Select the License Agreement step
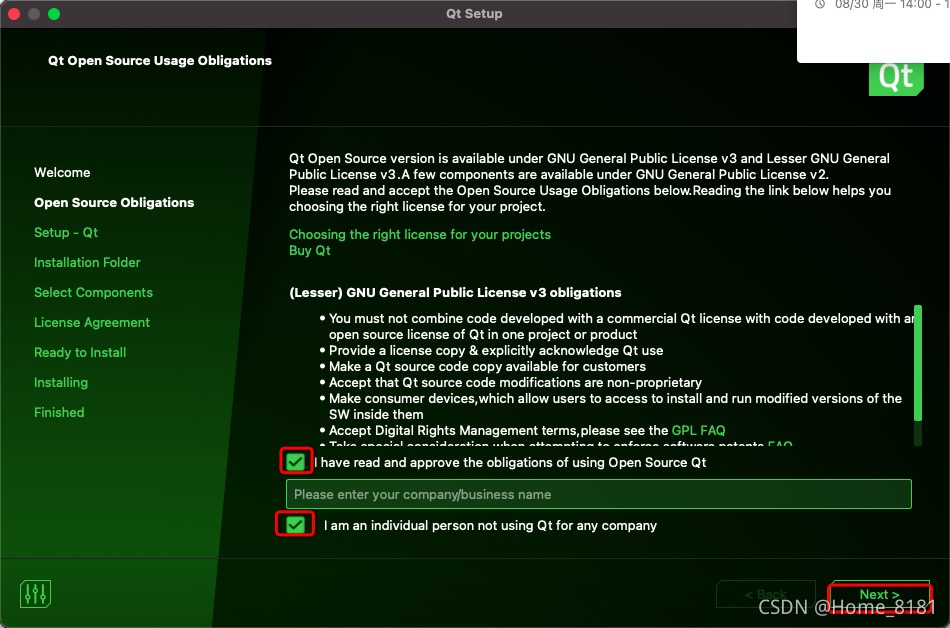Image resolution: width=950 pixels, height=628 pixels. [91, 323]
